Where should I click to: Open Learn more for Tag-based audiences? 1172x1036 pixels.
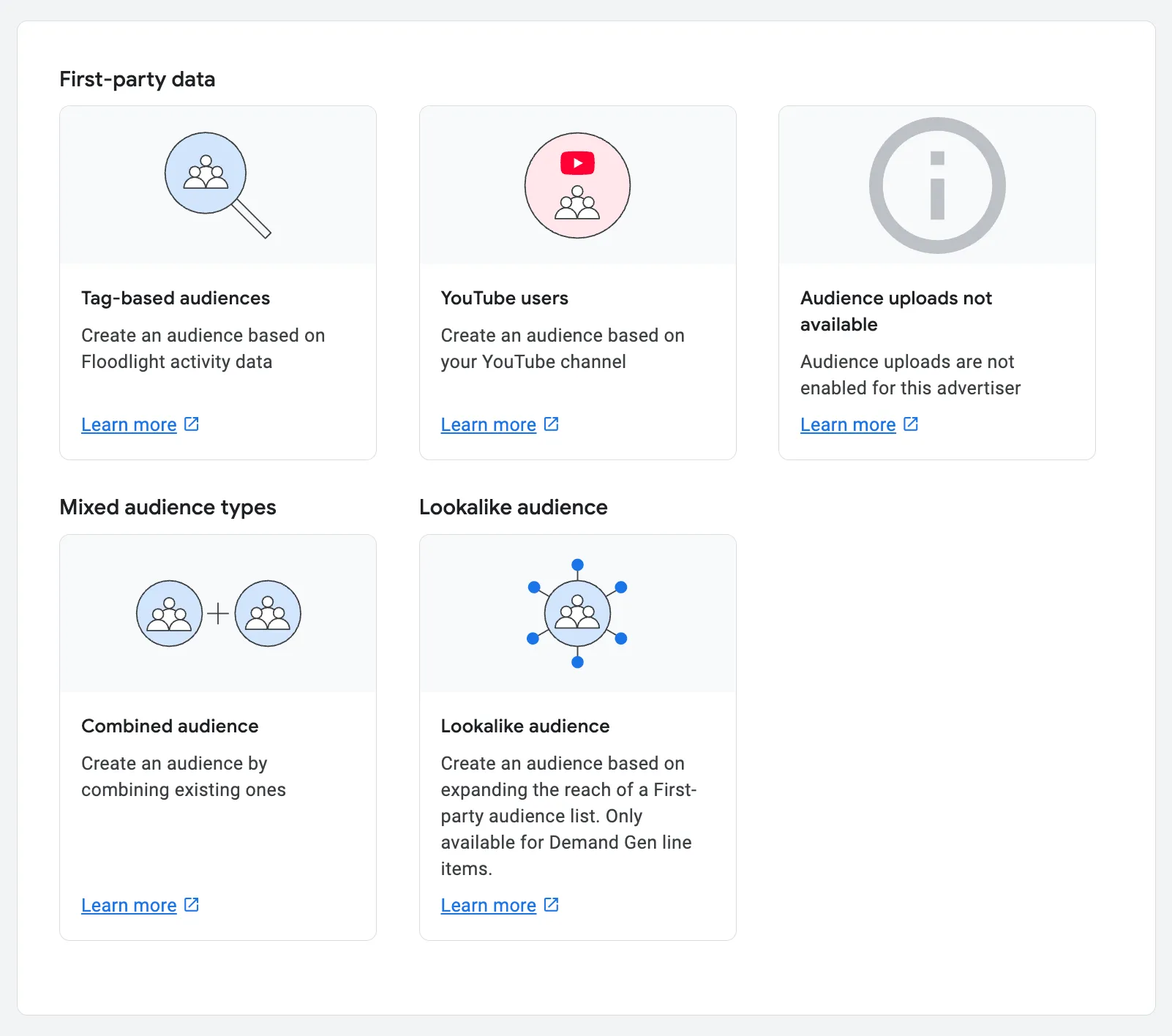tap(129, 424)
